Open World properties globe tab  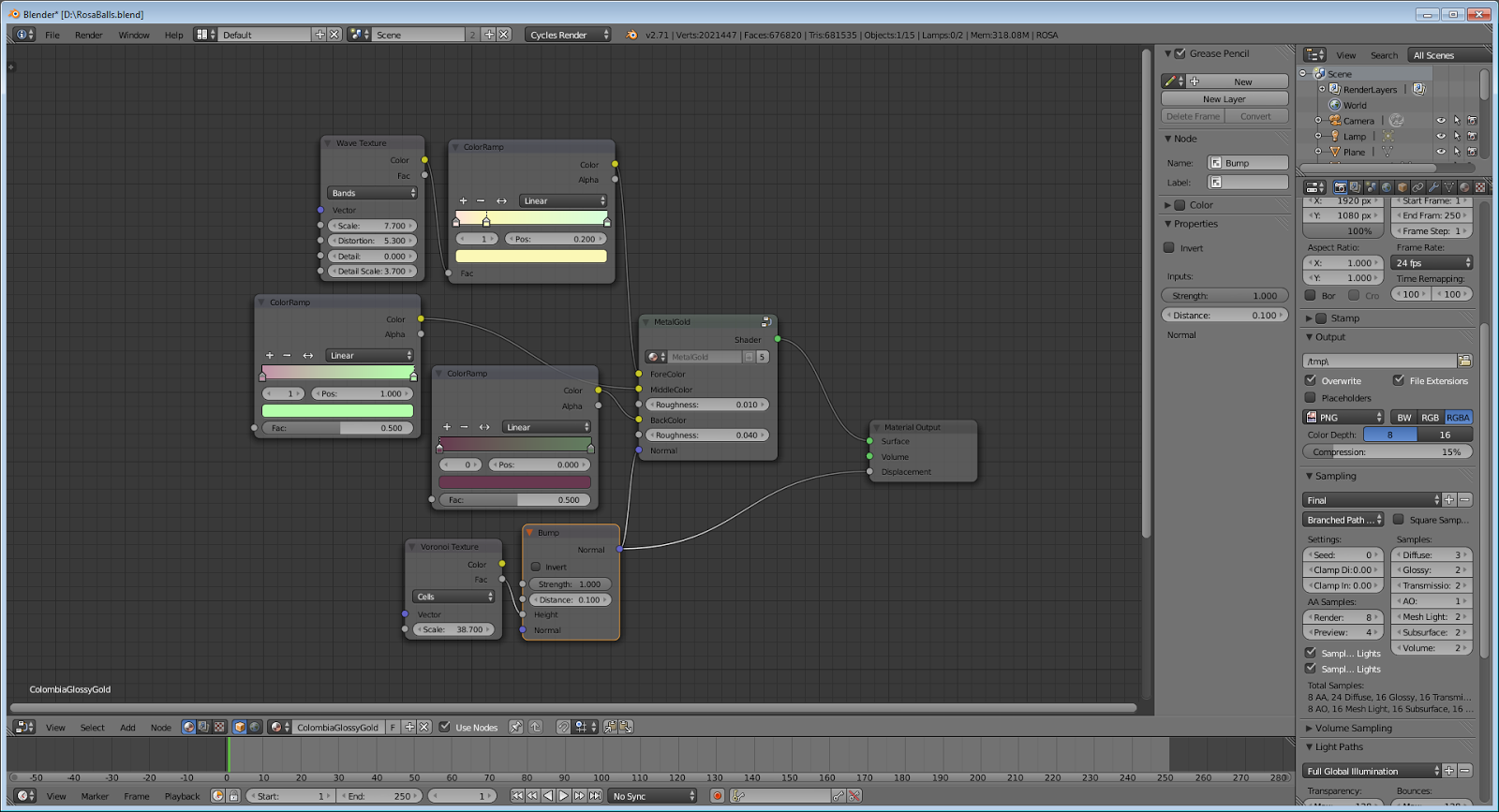1387,187
